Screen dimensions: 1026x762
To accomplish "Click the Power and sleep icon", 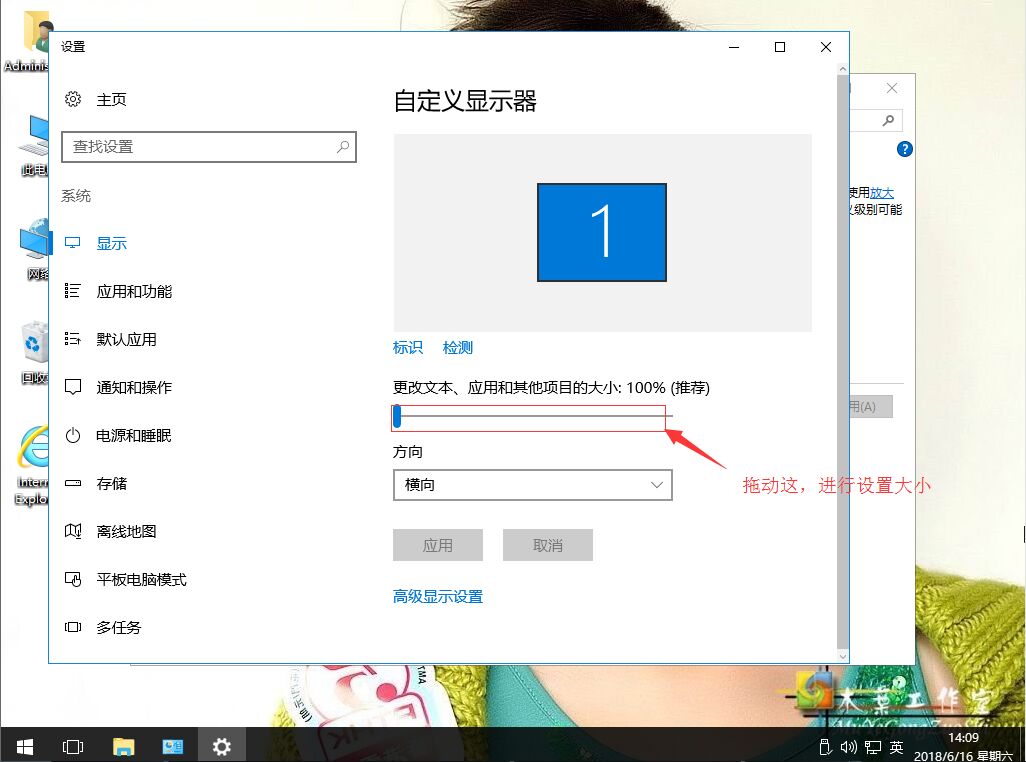I will (73, 435).
